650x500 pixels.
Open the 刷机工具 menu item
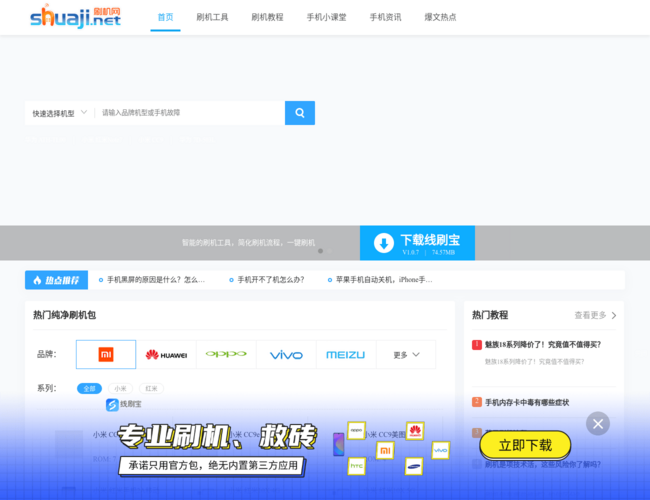[x=212, y=17]
